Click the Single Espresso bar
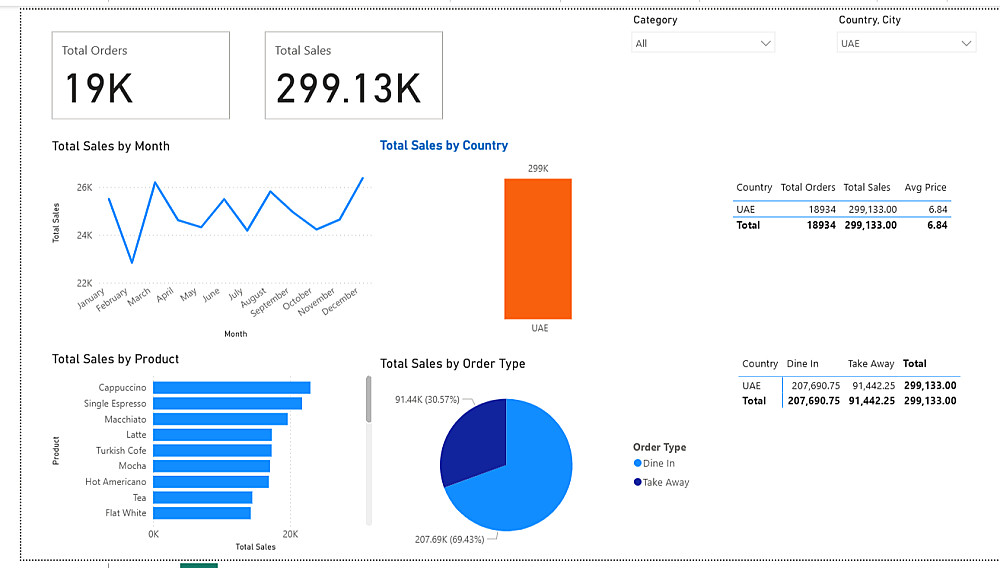The width and height of the screenshot is (1000, 568). [x=227, y=404]
